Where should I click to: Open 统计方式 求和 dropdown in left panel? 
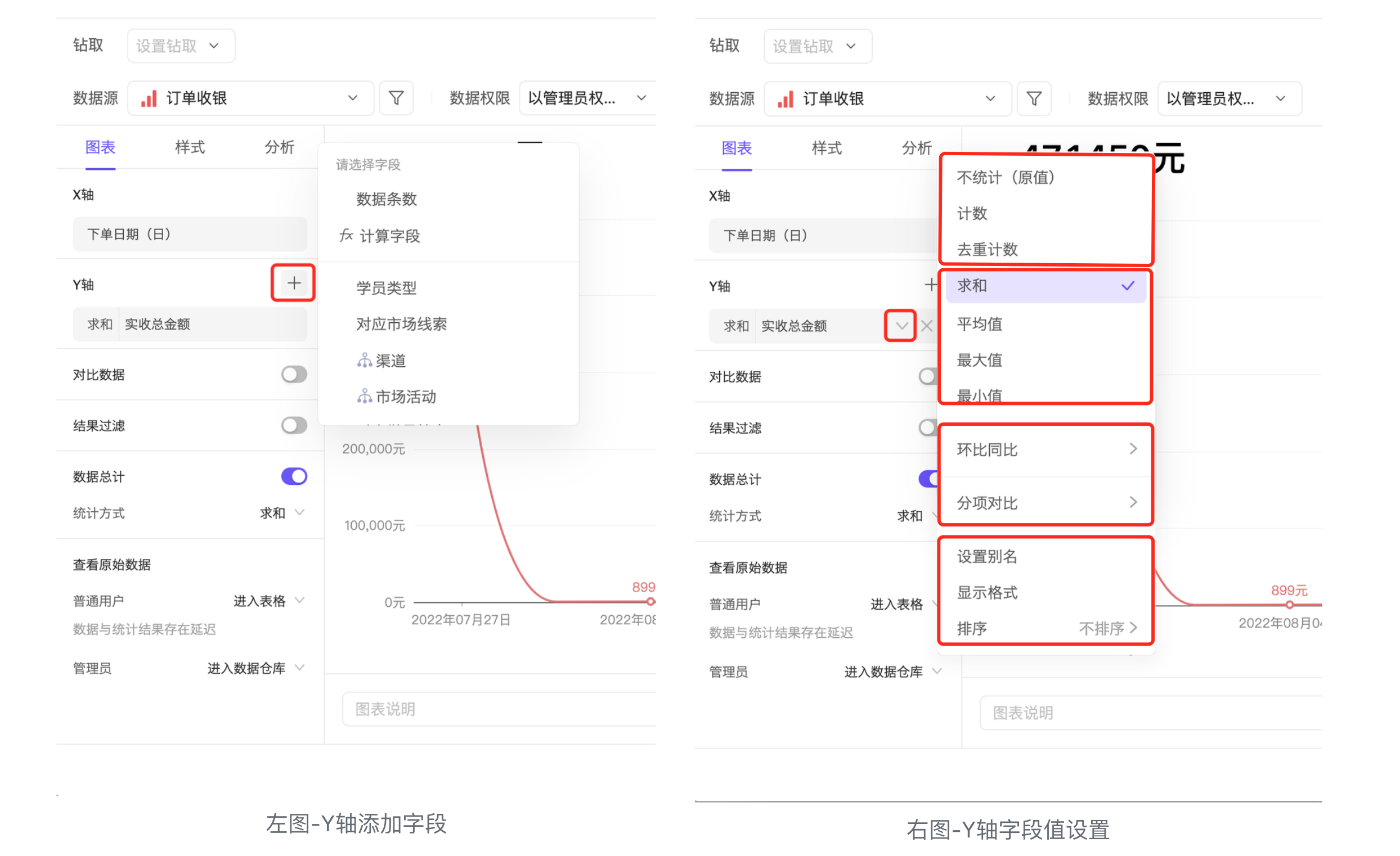283,513
